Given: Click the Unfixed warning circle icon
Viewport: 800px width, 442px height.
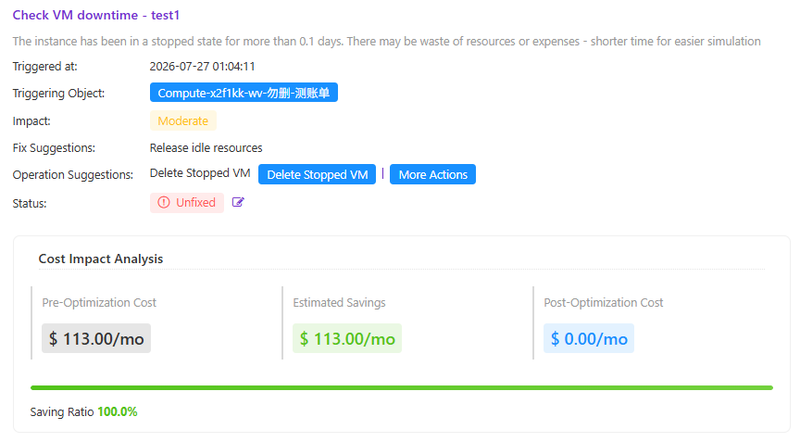Looking at the screenshot, I should pyautogui.click(x=164, y=203).
